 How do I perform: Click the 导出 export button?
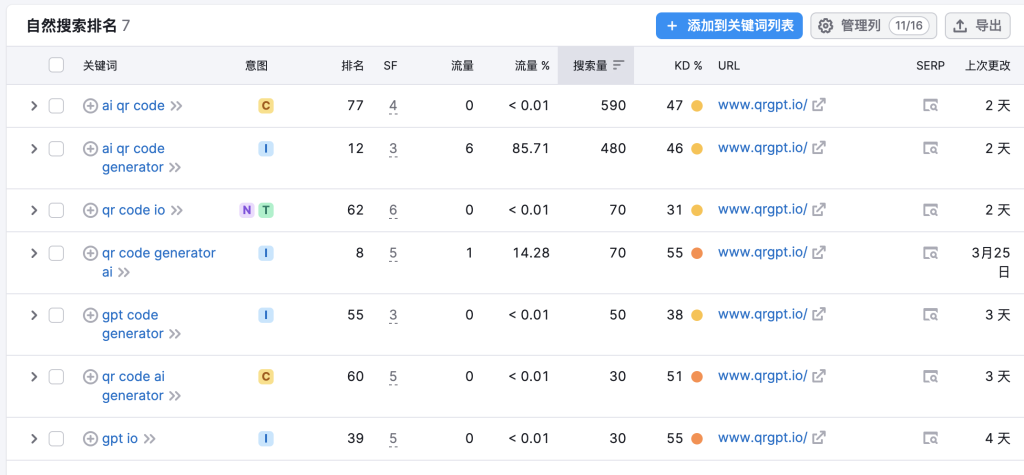click(x=977, y=26)
